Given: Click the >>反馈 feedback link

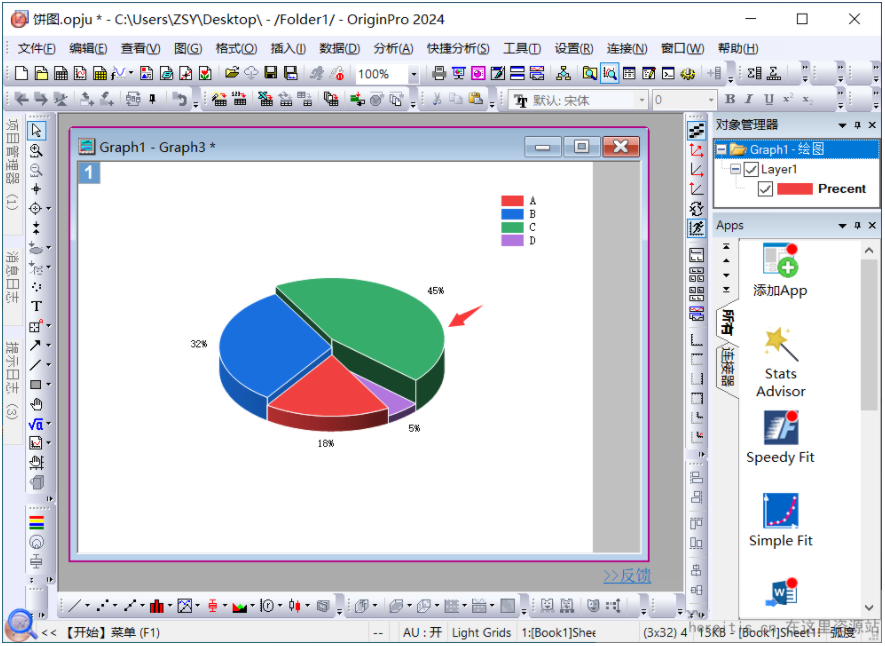Looking at the screenshot, I should point(626,575).
